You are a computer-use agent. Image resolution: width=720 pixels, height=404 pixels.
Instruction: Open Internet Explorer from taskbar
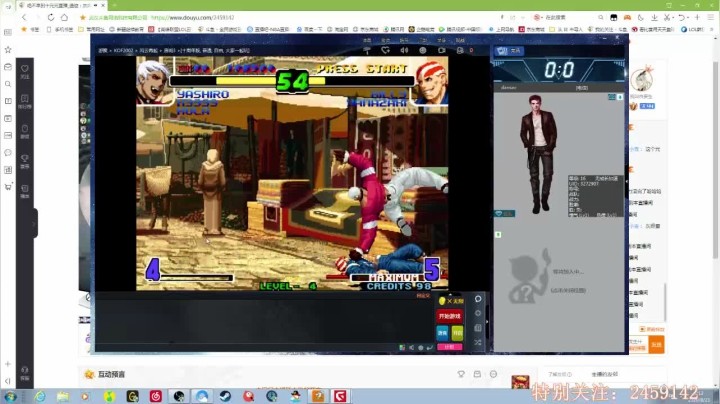pyautogui.click(x=40, y=396)
